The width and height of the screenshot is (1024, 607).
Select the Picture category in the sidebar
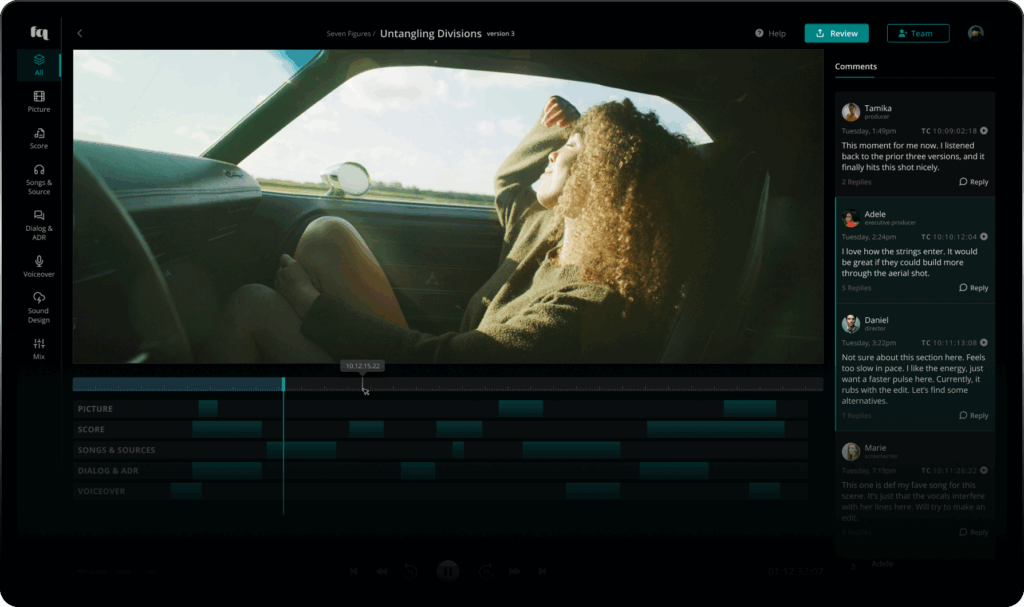click(39, 101)
